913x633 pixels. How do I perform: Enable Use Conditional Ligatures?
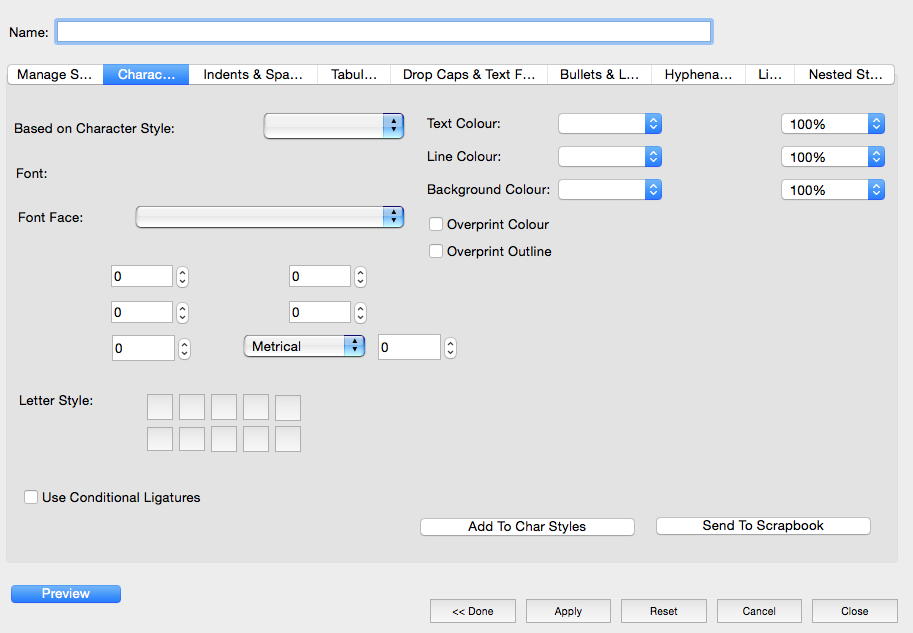[x=31, y=497]
